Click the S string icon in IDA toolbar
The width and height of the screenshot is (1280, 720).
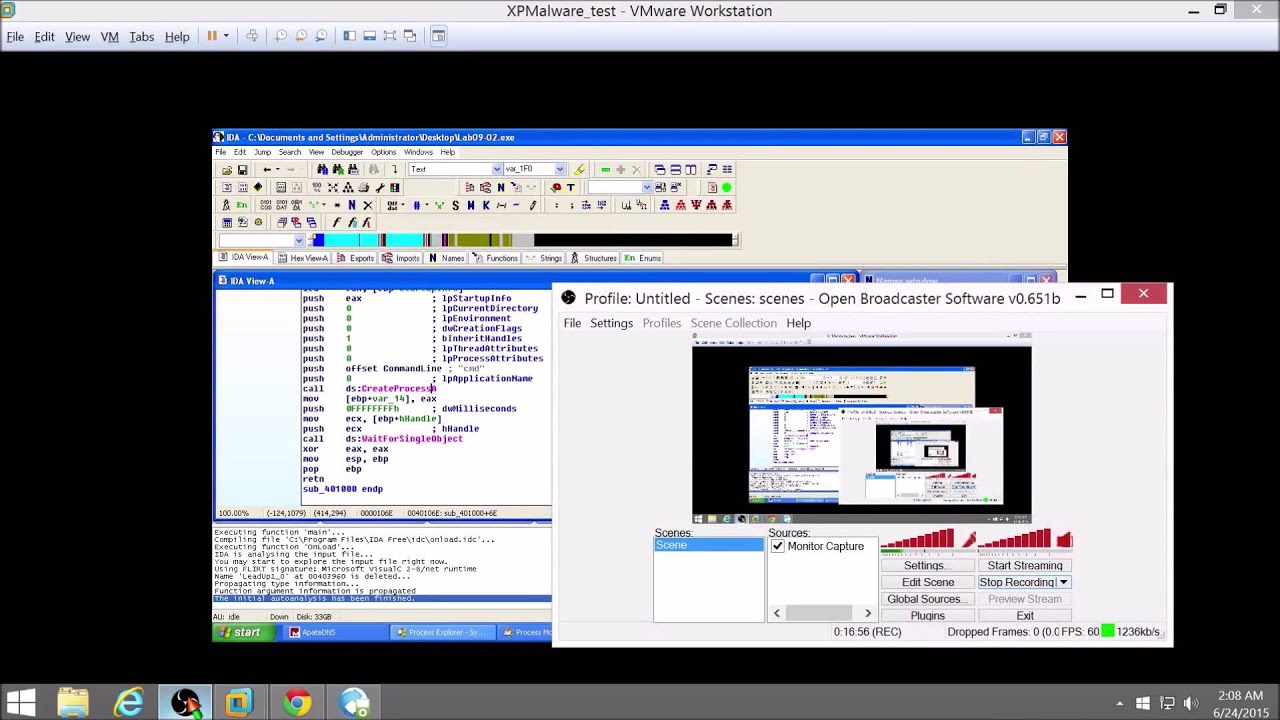(455, 205)
